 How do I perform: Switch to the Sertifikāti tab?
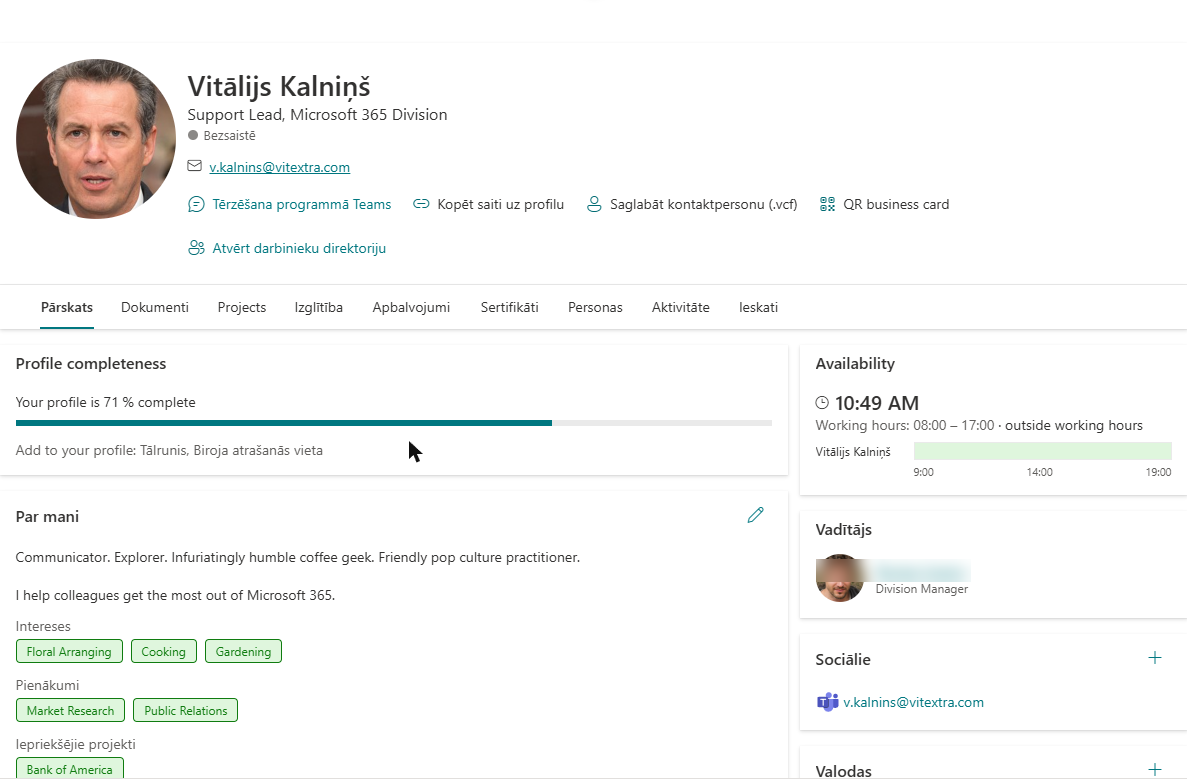click(x=509, y=307)
